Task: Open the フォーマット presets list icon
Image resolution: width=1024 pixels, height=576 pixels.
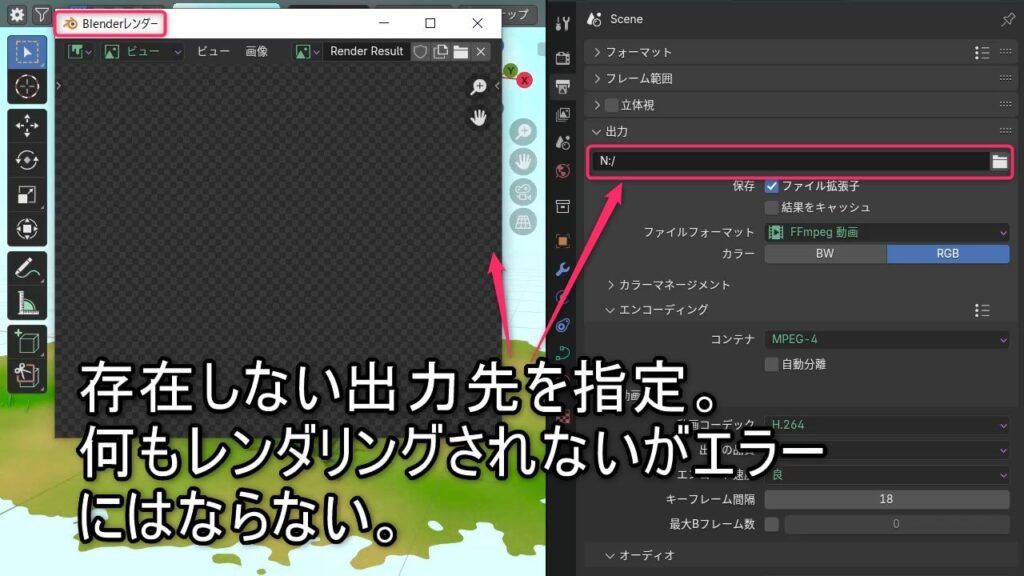Action: tap(982, 53)
